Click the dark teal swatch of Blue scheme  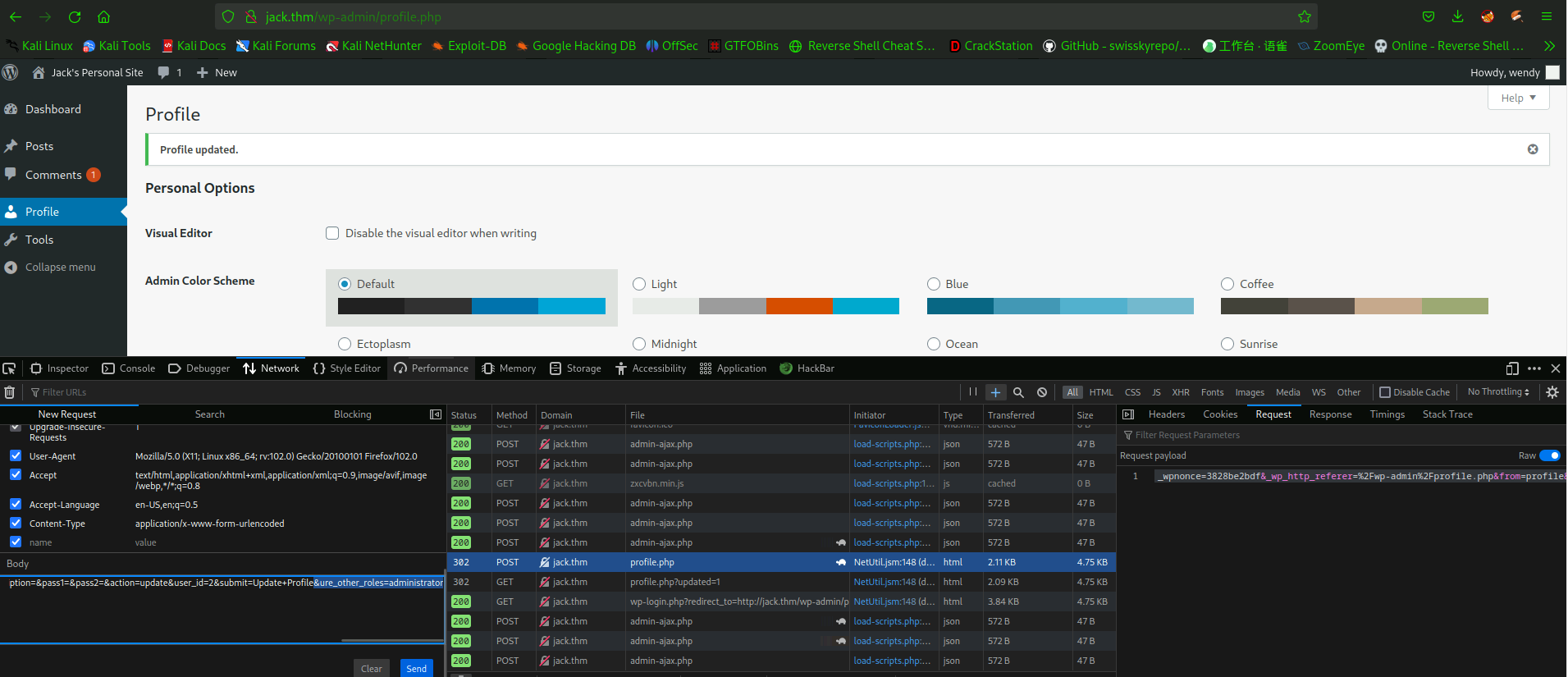(x=960, y=306)
